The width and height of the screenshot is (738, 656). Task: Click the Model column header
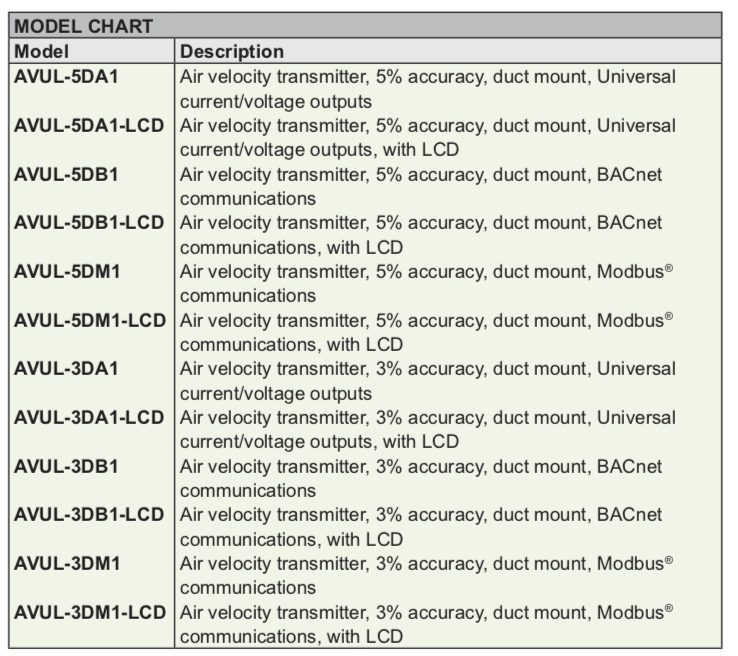(x=41, y=51)
